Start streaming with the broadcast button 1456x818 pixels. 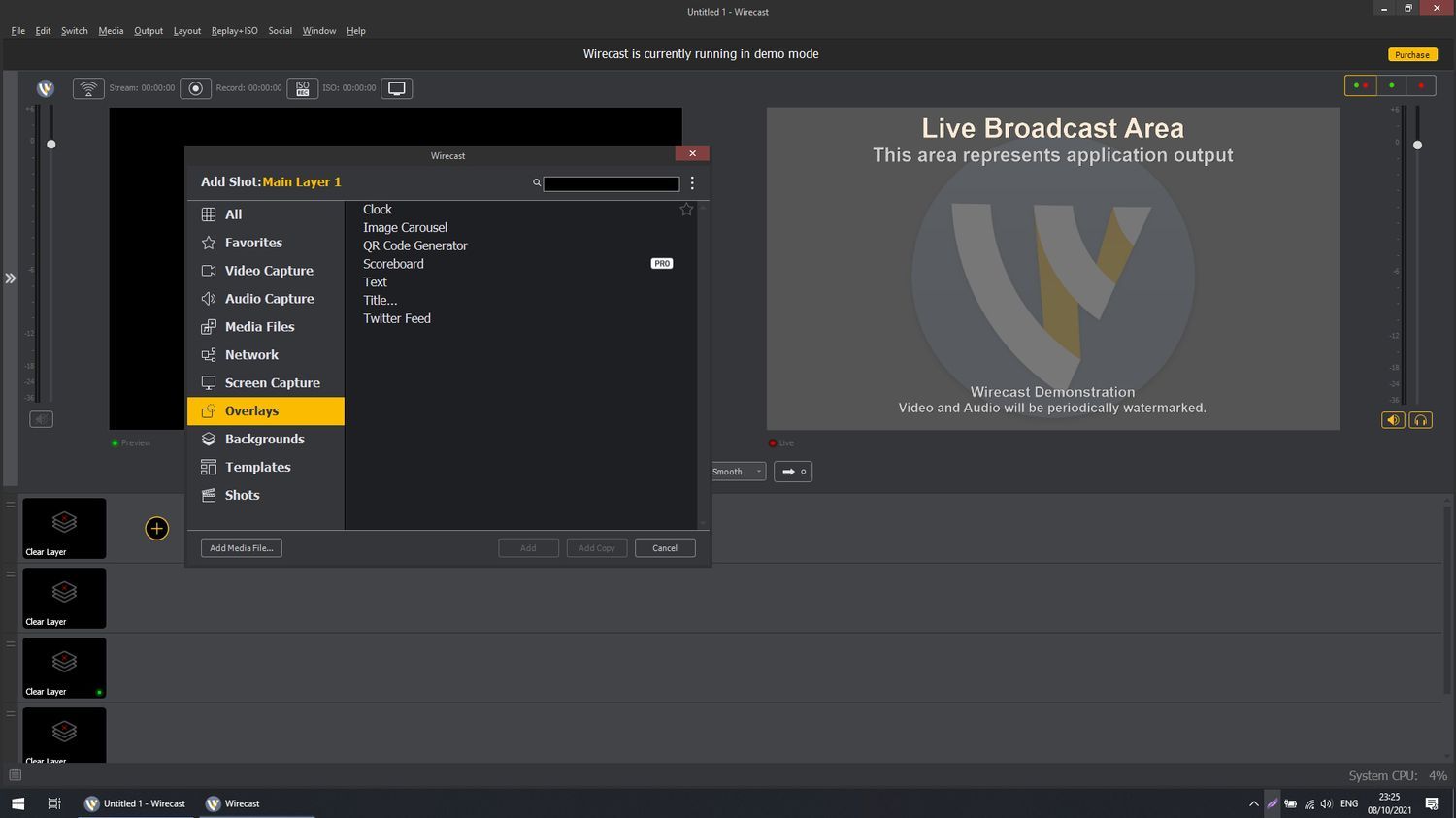click(88, 88)
